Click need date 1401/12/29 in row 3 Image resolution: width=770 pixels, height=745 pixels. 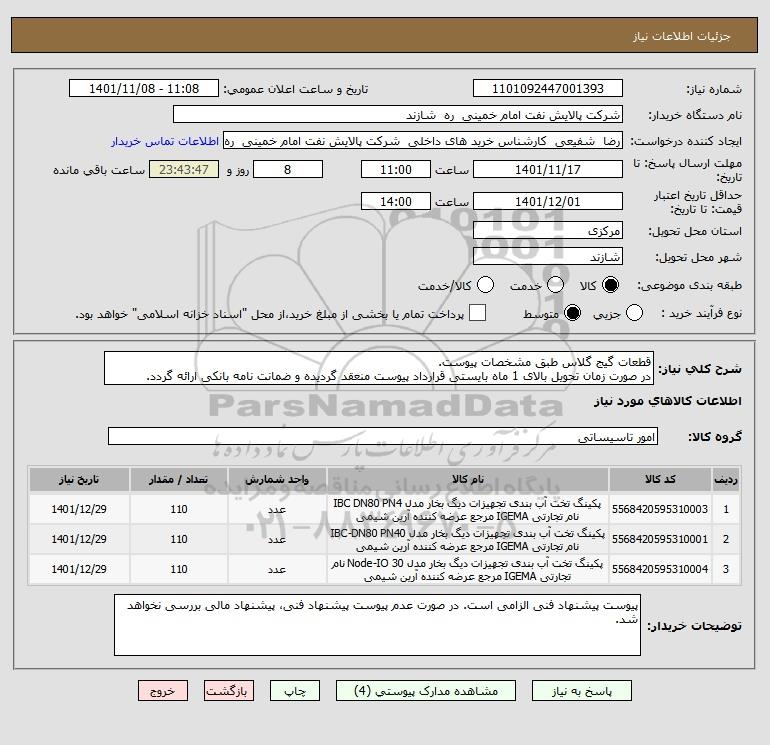[79, 569]
